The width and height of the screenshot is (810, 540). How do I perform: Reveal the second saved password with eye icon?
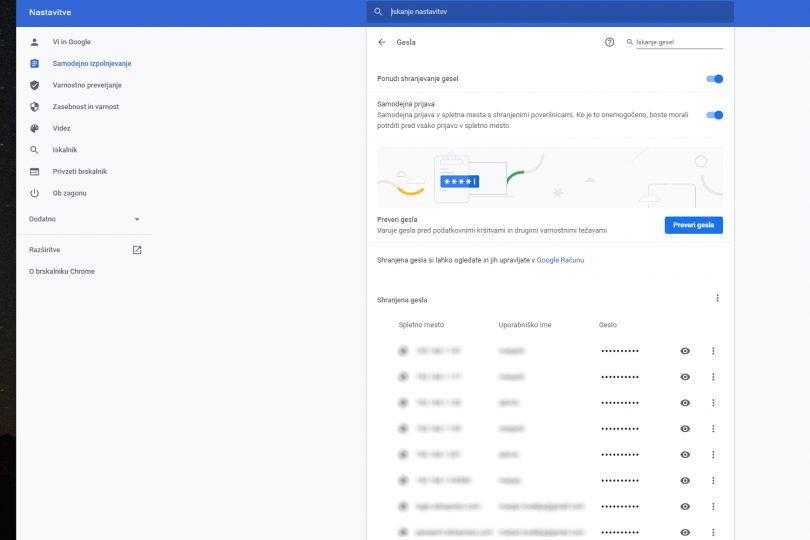[x=685, y=377]
